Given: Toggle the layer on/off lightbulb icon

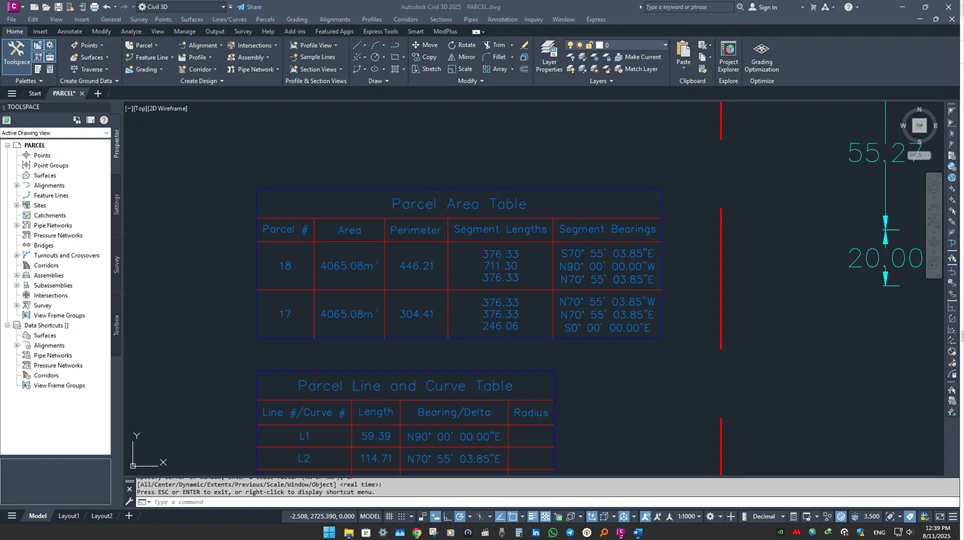Looking at the screenshot, I should pos(571,45).
